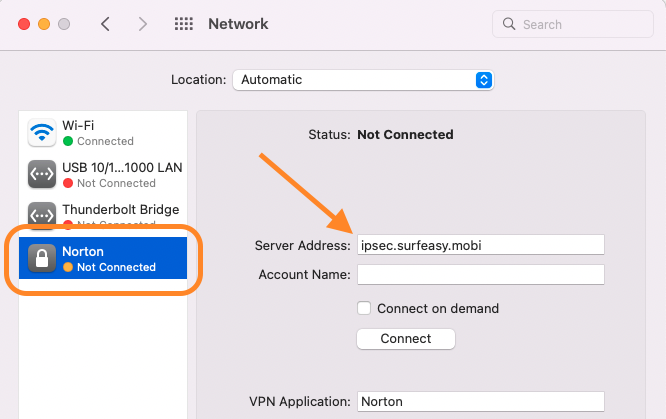Click the Account Name field
Viewport: 666px width, 419px height.
[480, 274]
